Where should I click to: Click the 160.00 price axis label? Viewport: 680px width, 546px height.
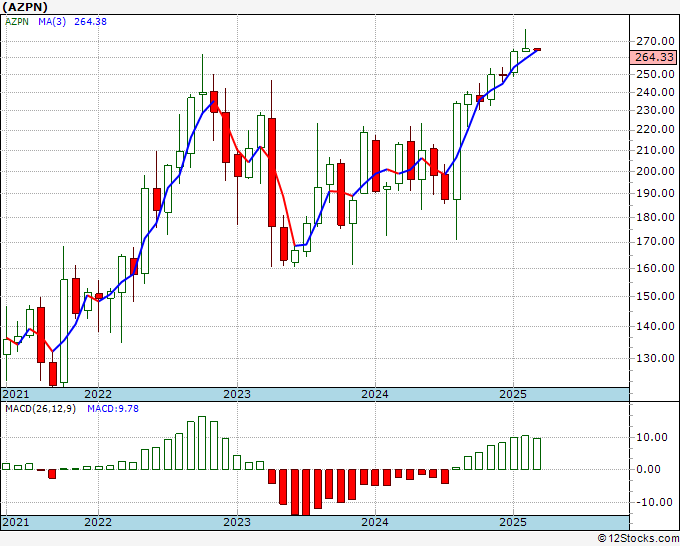pos(655,268)
